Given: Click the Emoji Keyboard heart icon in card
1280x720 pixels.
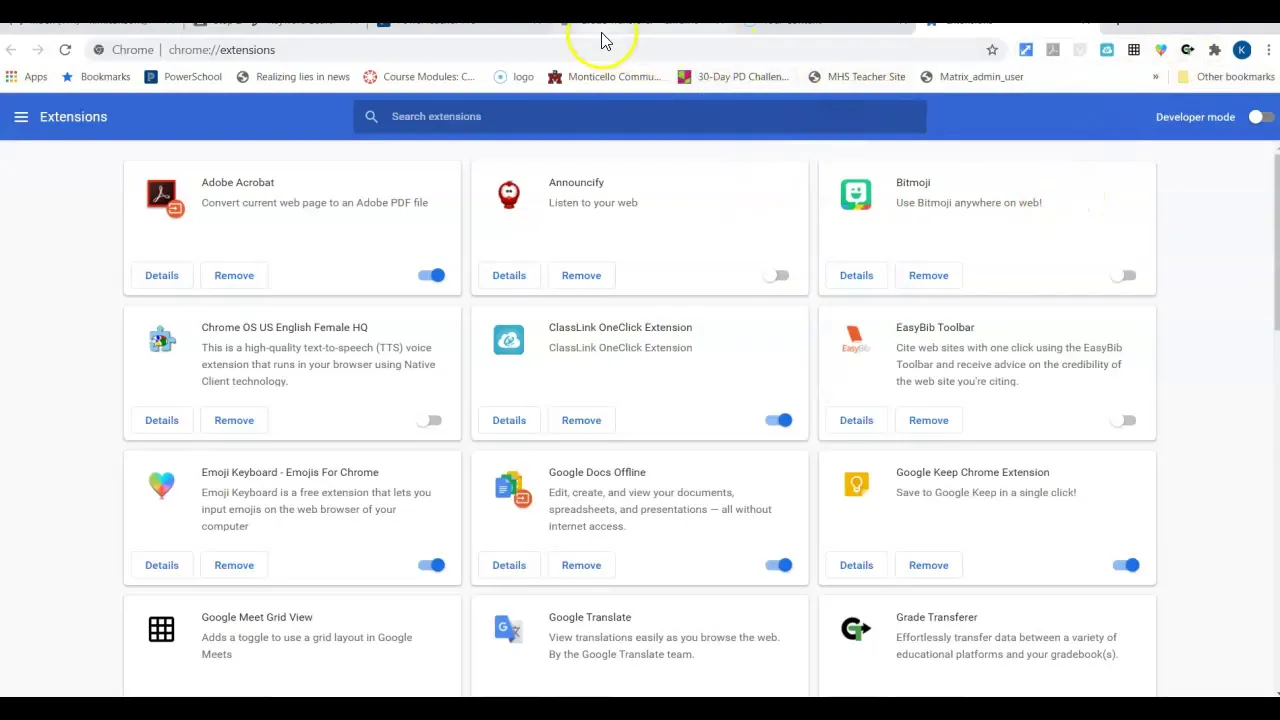Looking at the screenshot, I should tap(161, 485).
